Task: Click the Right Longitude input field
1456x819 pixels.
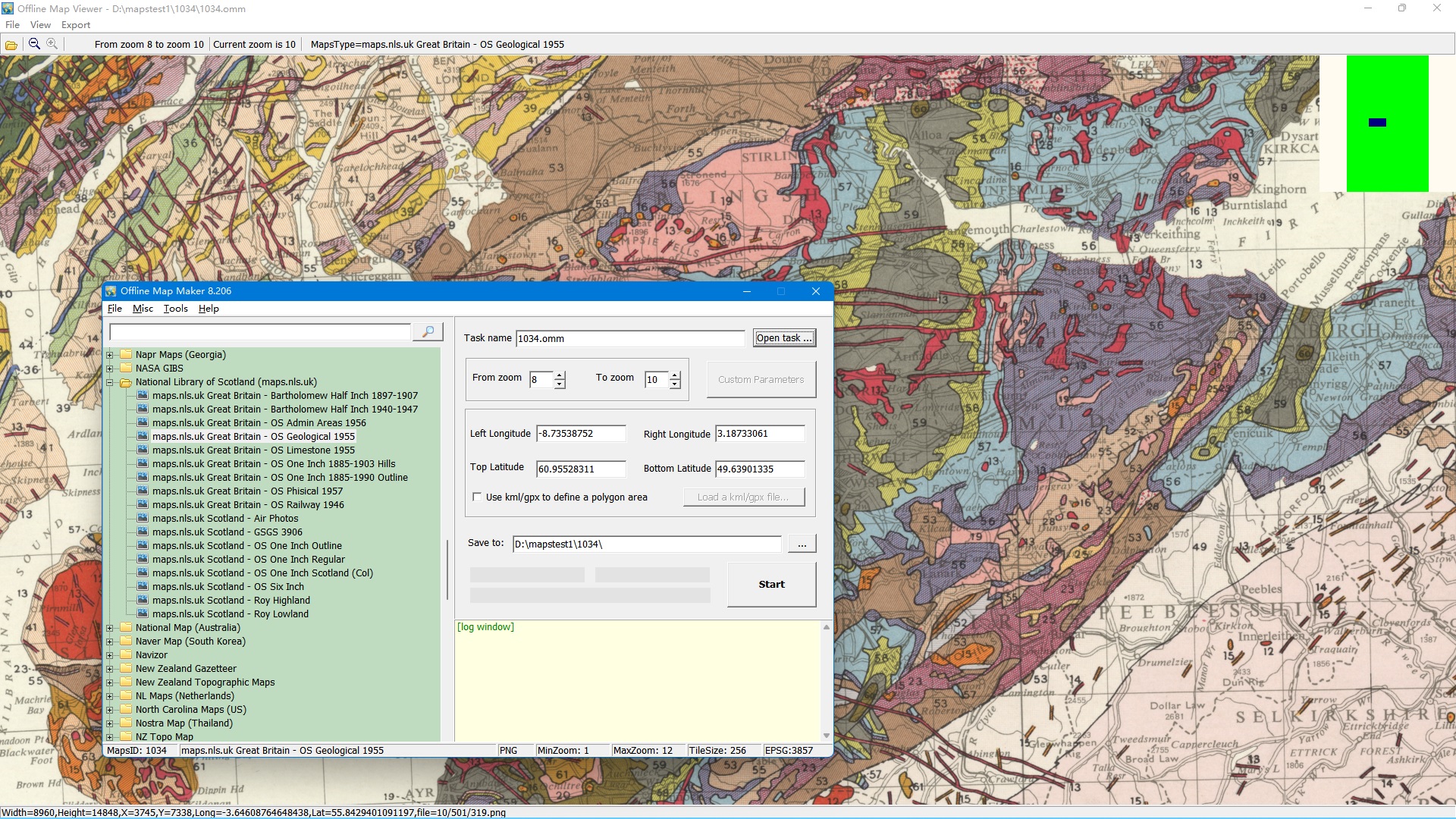Action: click(x=760, y=434)
